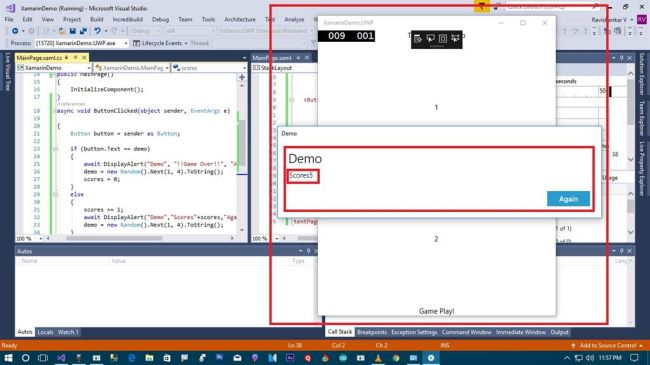Screen dimensions: 650x365
Task: Pin the MainPage.xaml.cs tab
Action: 75,57
